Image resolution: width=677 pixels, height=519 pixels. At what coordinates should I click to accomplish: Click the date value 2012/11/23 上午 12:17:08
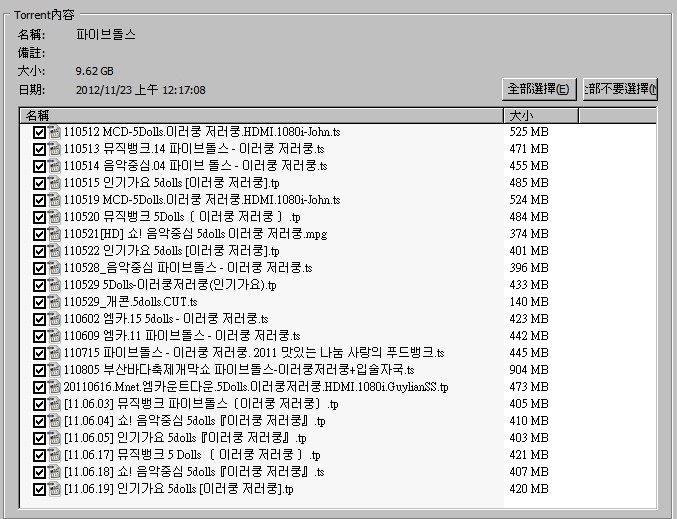[x=141, y=90]
